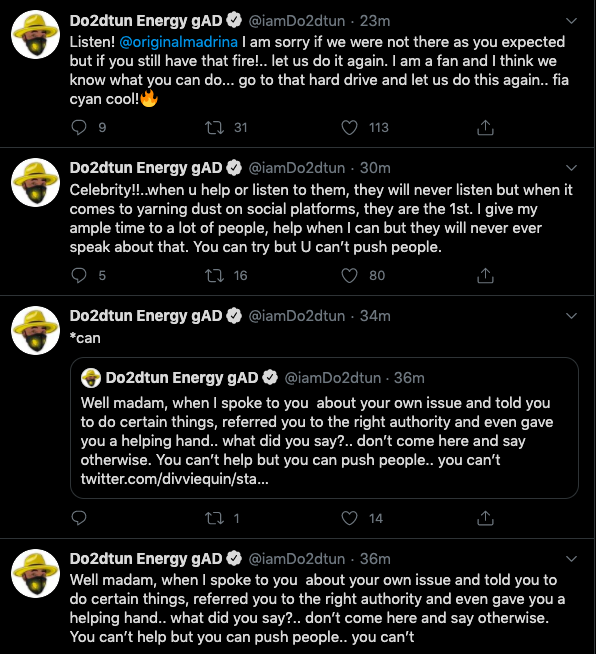Image resolution: width=596 pixels, height=654 pixels.
Task: View the profile avatar on the 30m tweet
Action: click(x=35, y=182)
